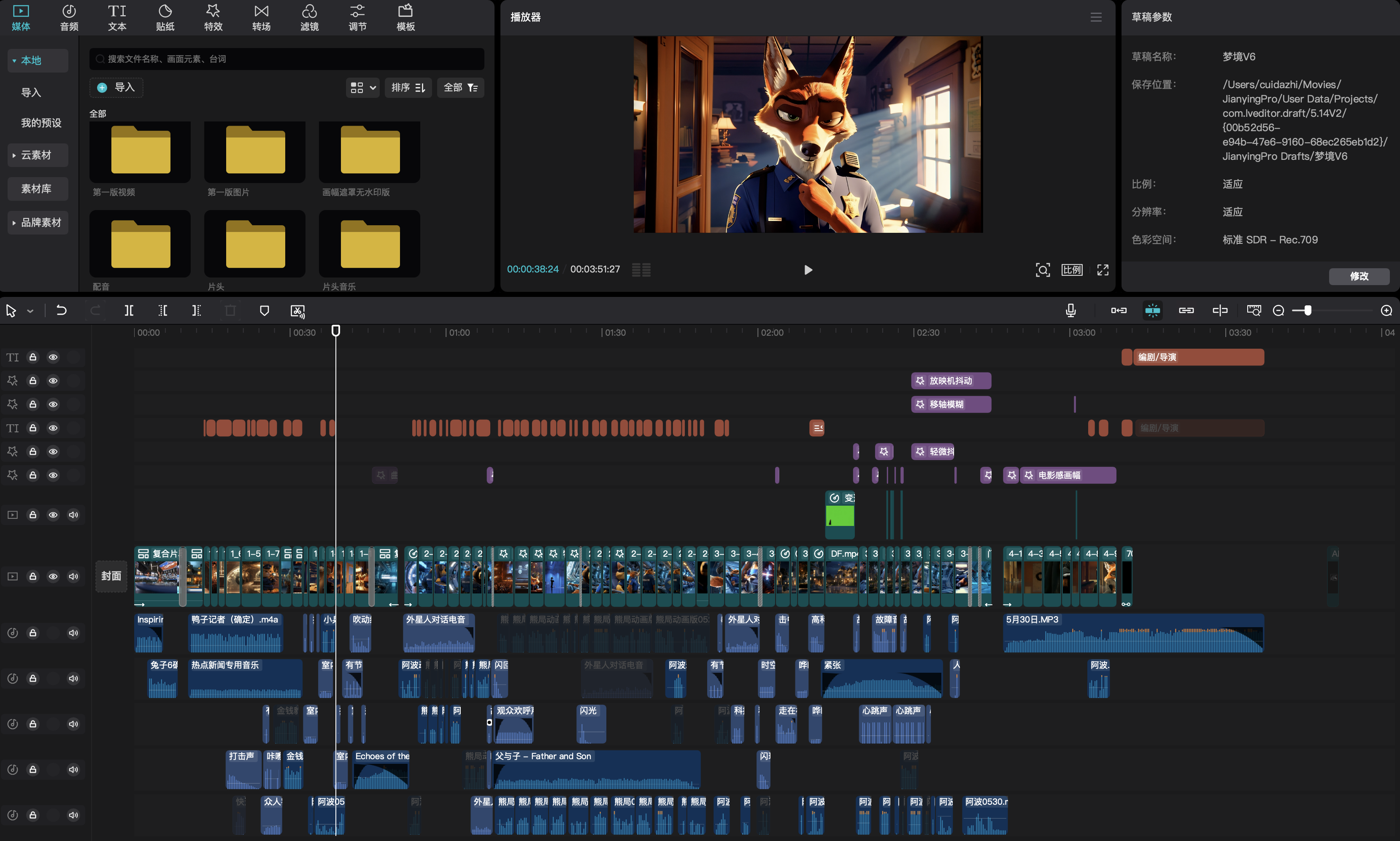The height and width of the screenshot is (841, 1400).
Task: Click the undo arrow in timeline toolbar
Action: pos(61,310)
